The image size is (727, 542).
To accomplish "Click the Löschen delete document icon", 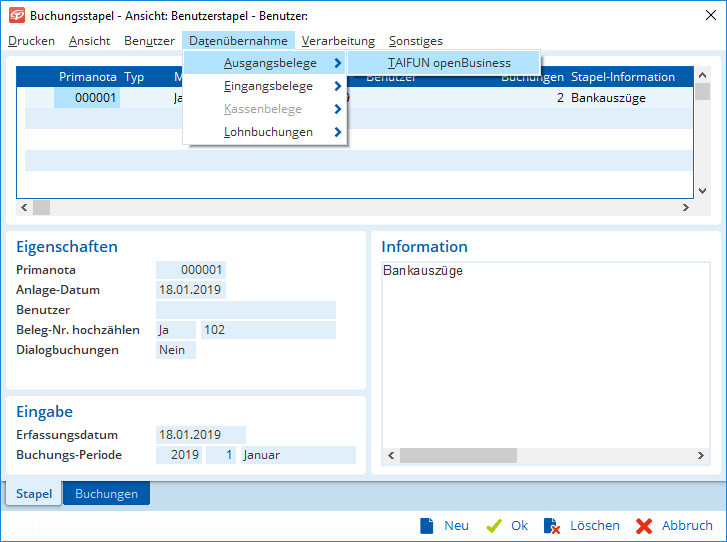I will [x=552, y=526].
